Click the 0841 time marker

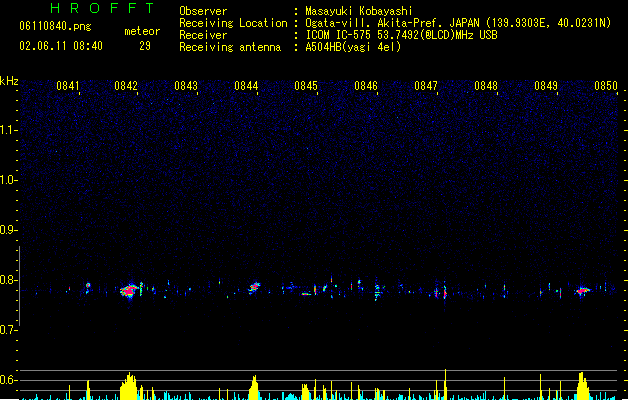[68, 86]
